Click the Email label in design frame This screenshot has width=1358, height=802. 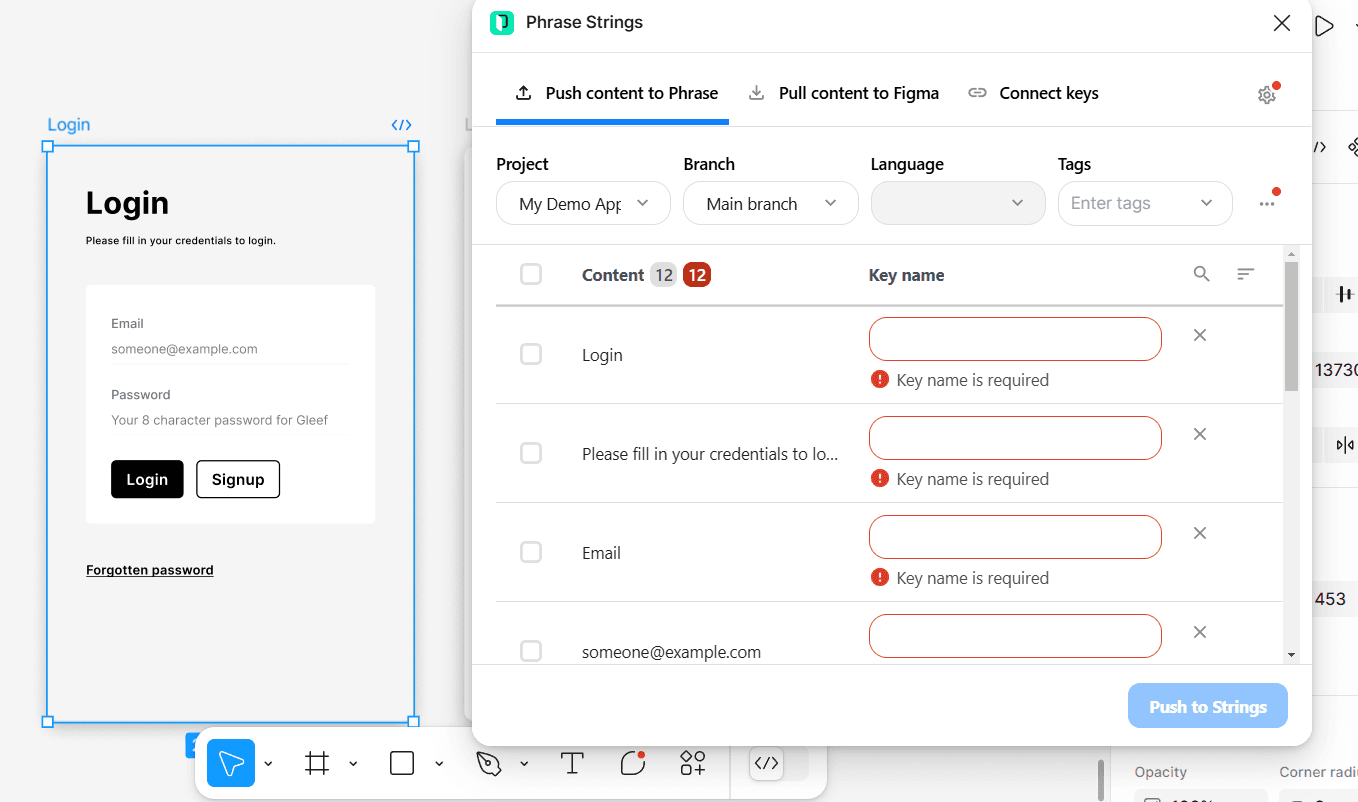coord(127,324)
